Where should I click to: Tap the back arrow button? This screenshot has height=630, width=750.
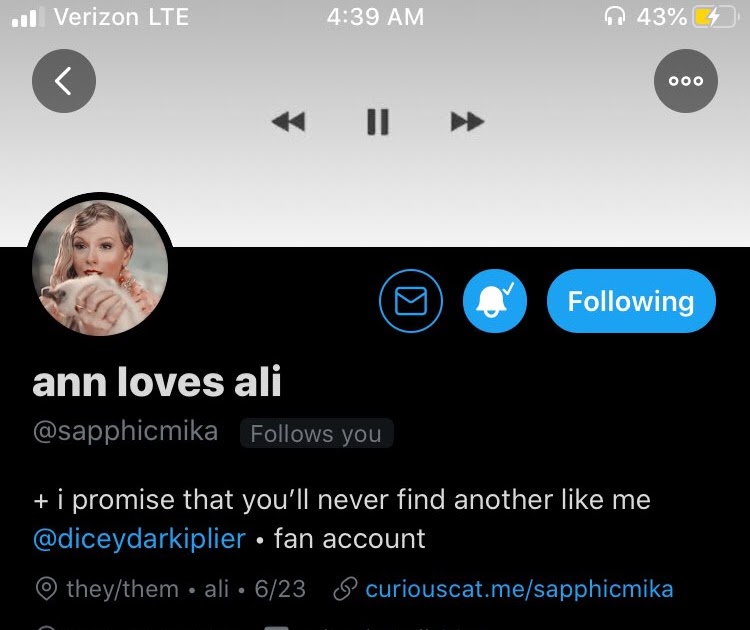coord(64,81)
